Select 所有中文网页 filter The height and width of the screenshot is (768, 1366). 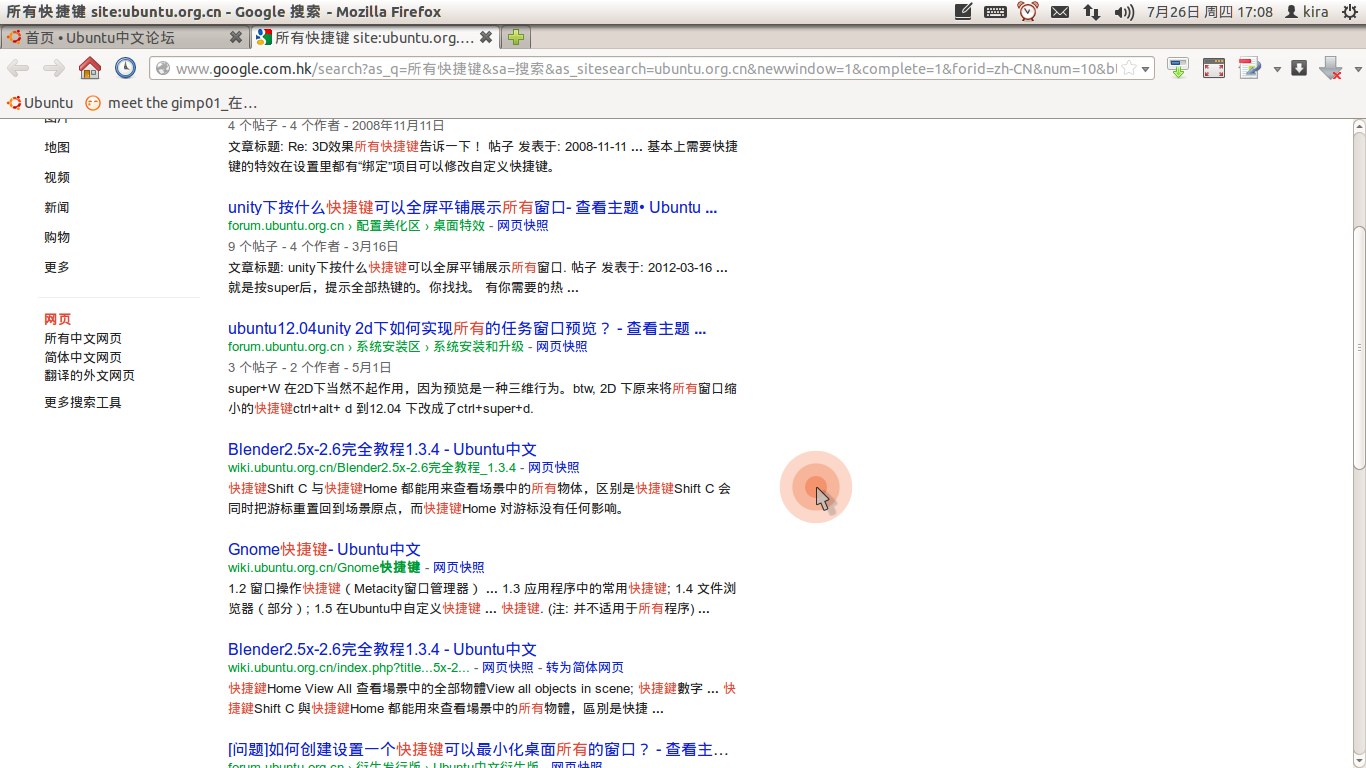(x=83, y=339)
